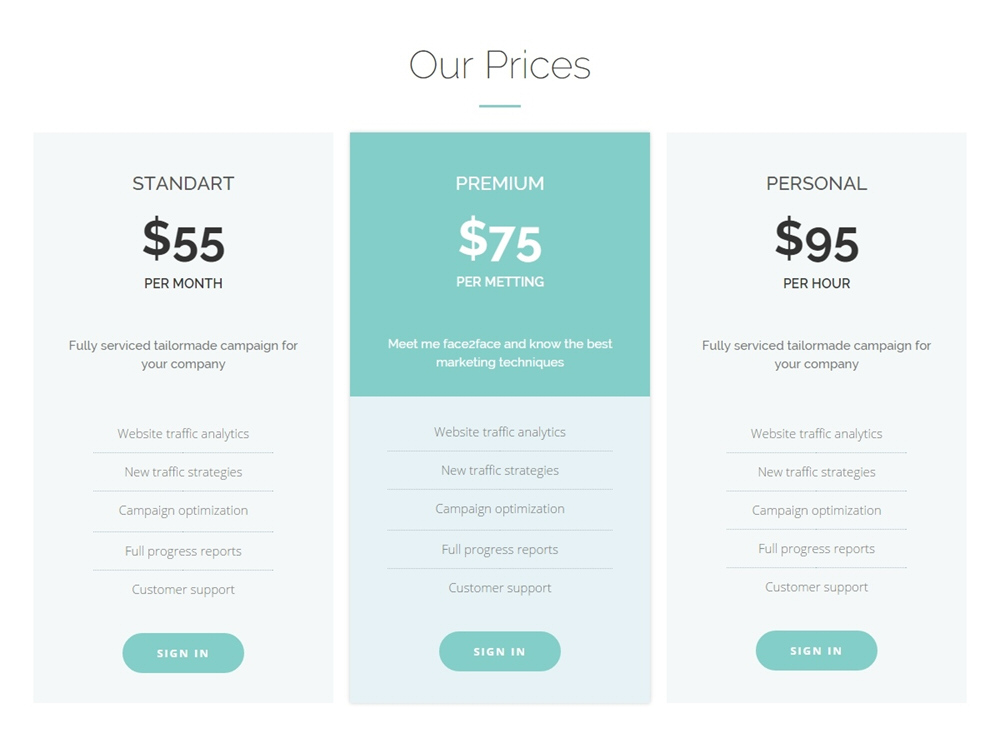Image resolution: width=1000 pixels, height=753 pixels.
Task: Click the $55 price figure
Action: (x=184, y=241)
